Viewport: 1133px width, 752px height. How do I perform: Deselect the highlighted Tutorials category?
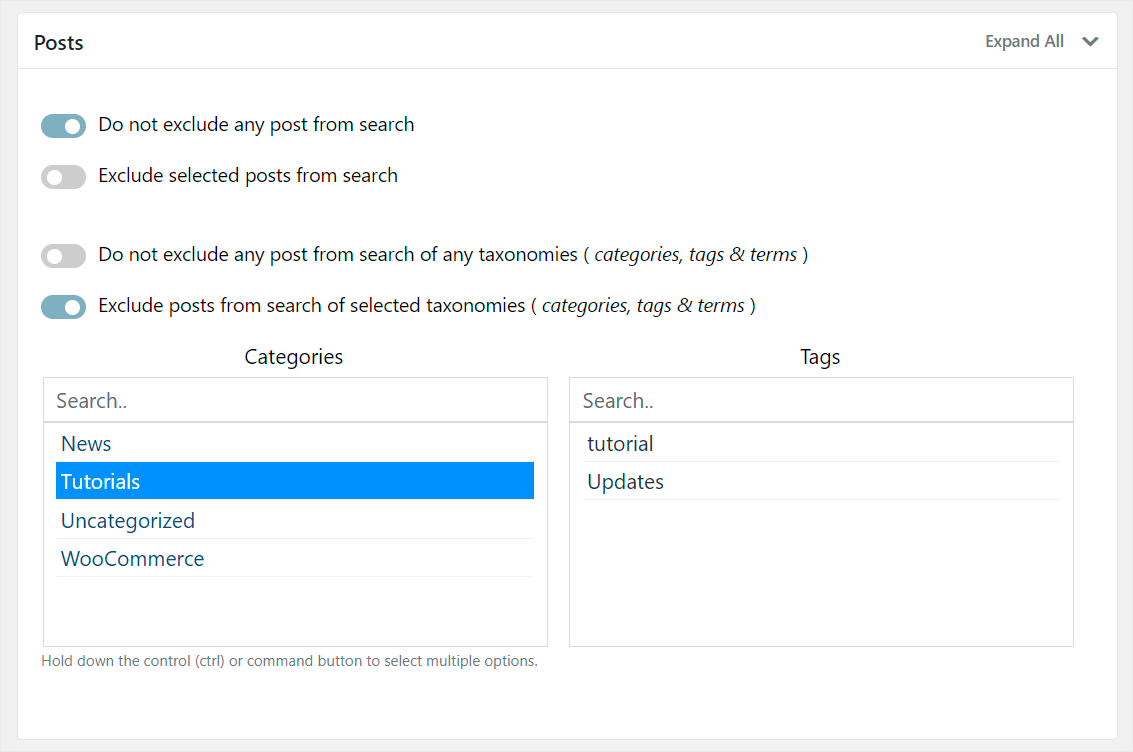click(x=100, y=481)
